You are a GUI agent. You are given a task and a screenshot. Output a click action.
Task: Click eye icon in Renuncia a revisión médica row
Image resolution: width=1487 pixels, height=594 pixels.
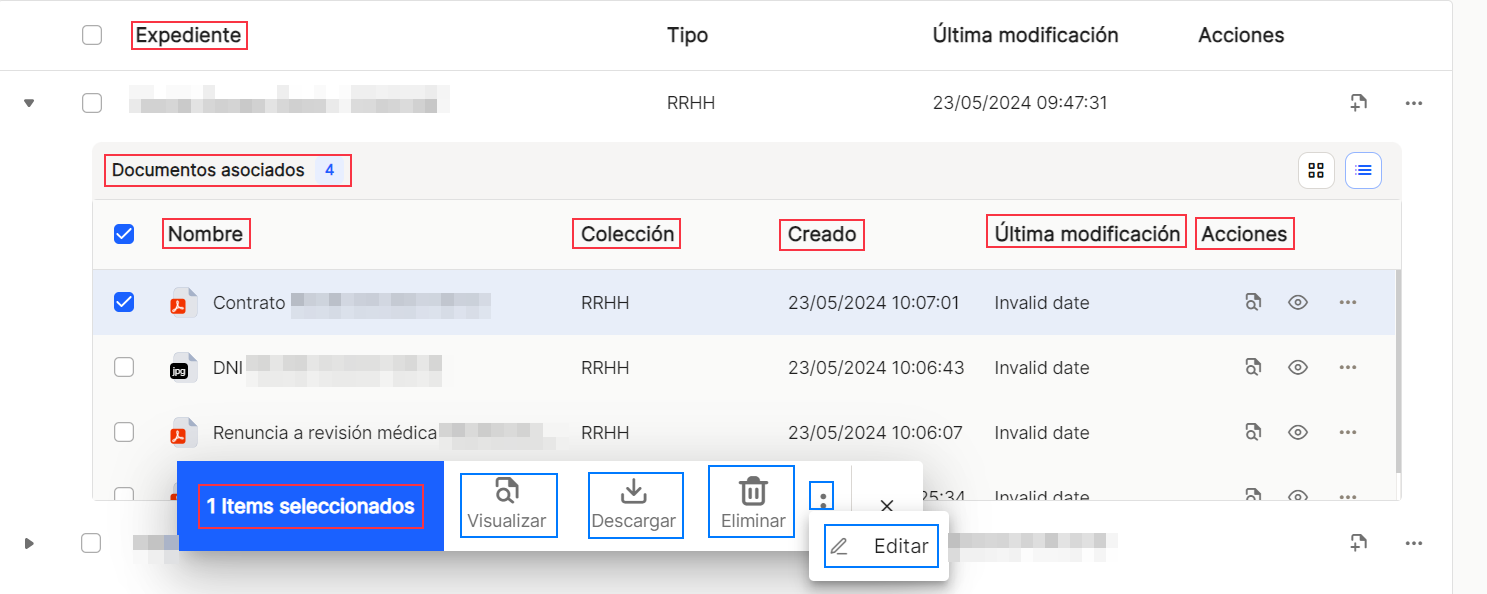[x=1298, y=432]
